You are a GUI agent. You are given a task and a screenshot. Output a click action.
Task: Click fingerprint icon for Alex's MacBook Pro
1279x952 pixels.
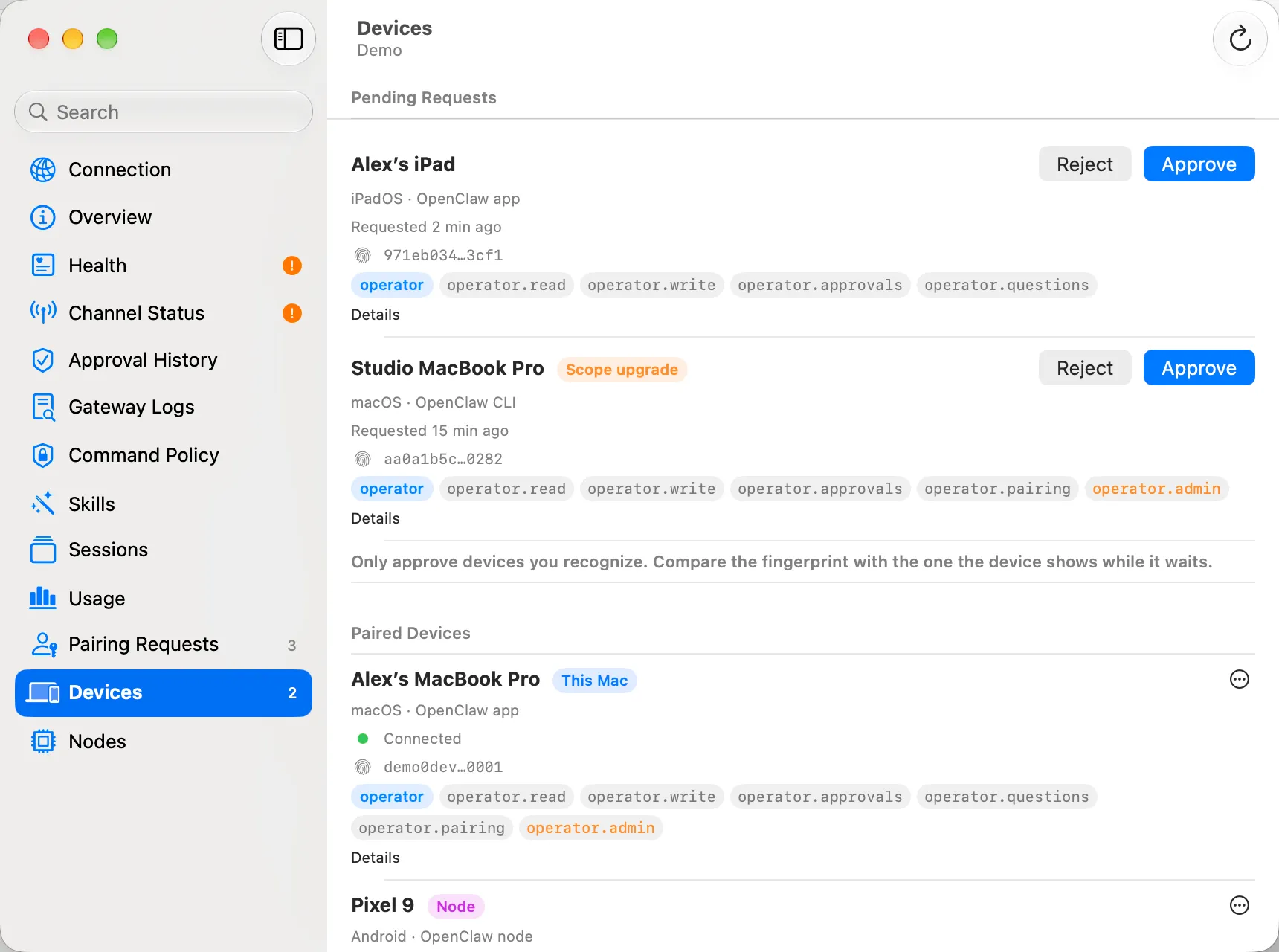pos(362,767)
